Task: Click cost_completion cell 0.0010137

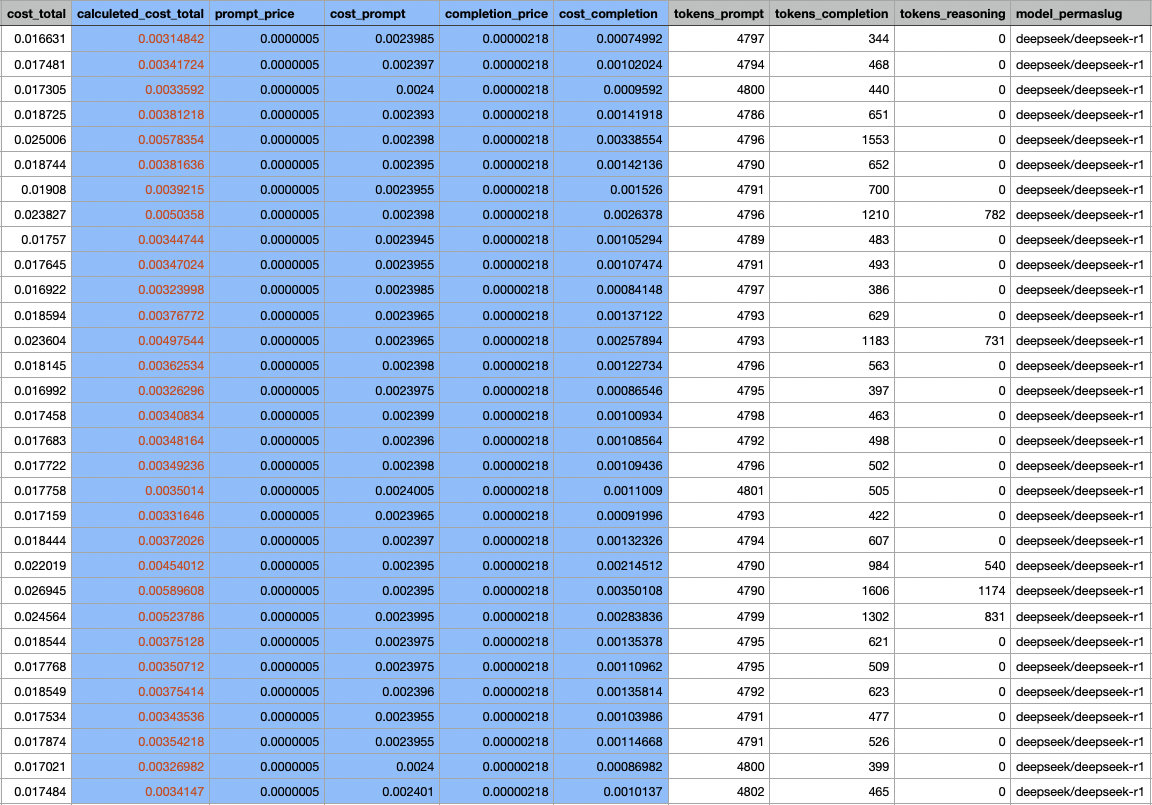Action: coord(611,792)
